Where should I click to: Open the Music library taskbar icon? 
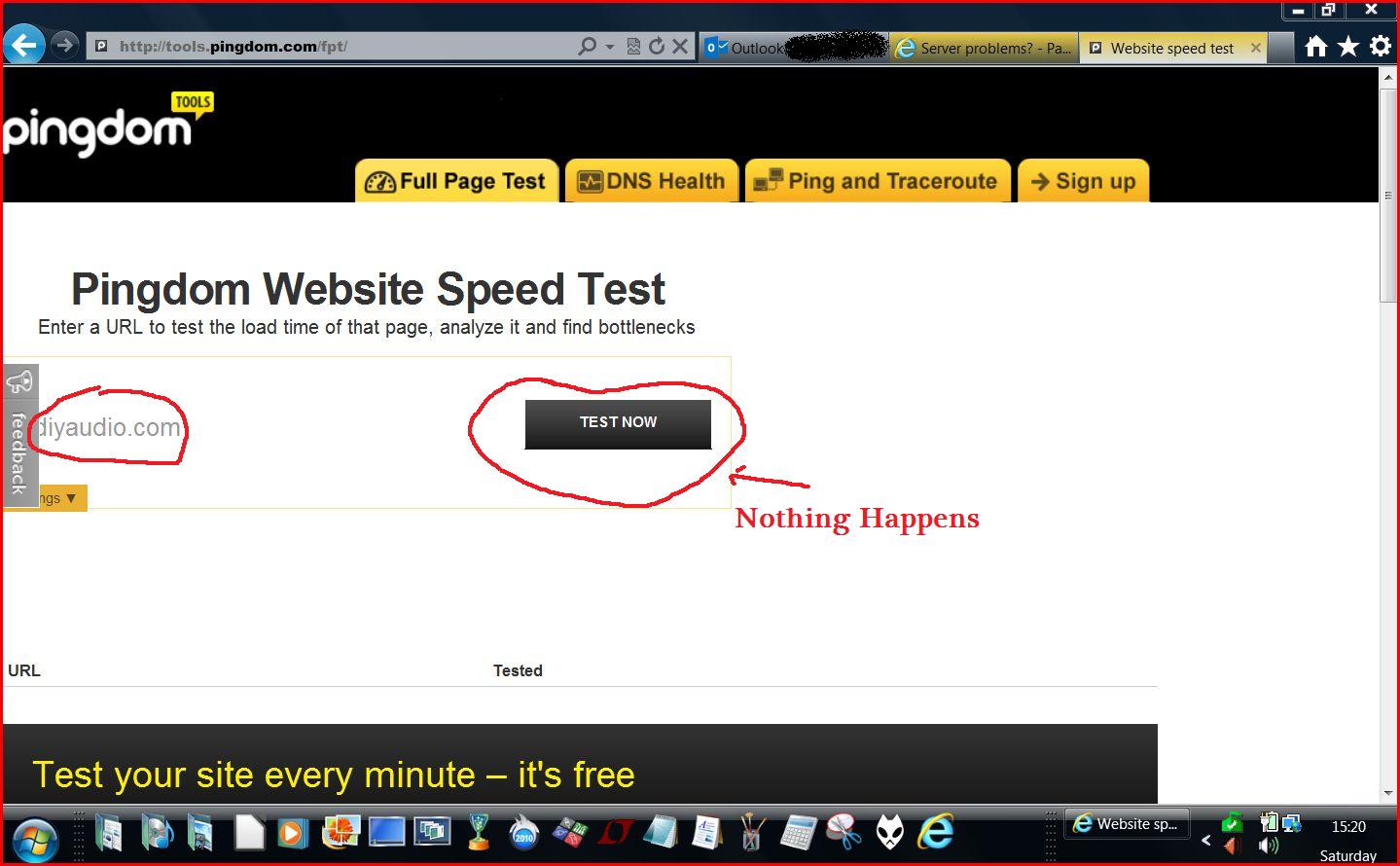coord(156,833)
